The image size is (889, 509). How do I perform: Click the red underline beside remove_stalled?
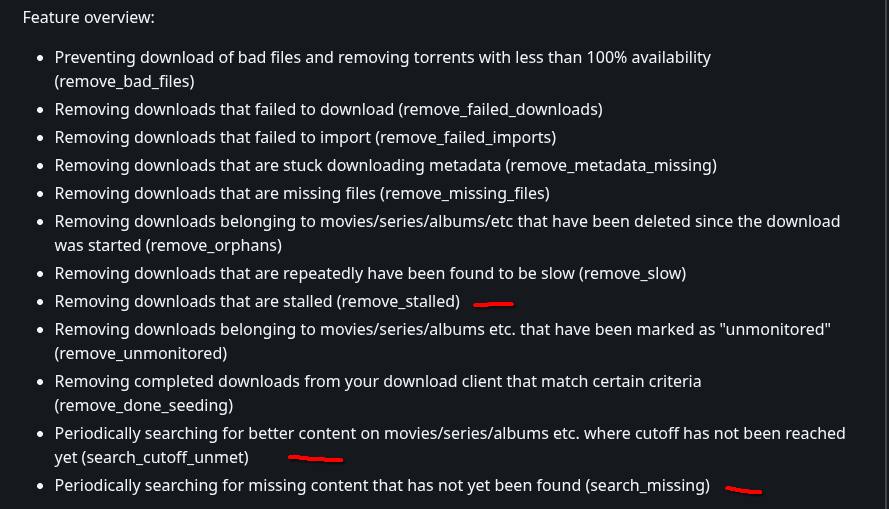point(493,303)
